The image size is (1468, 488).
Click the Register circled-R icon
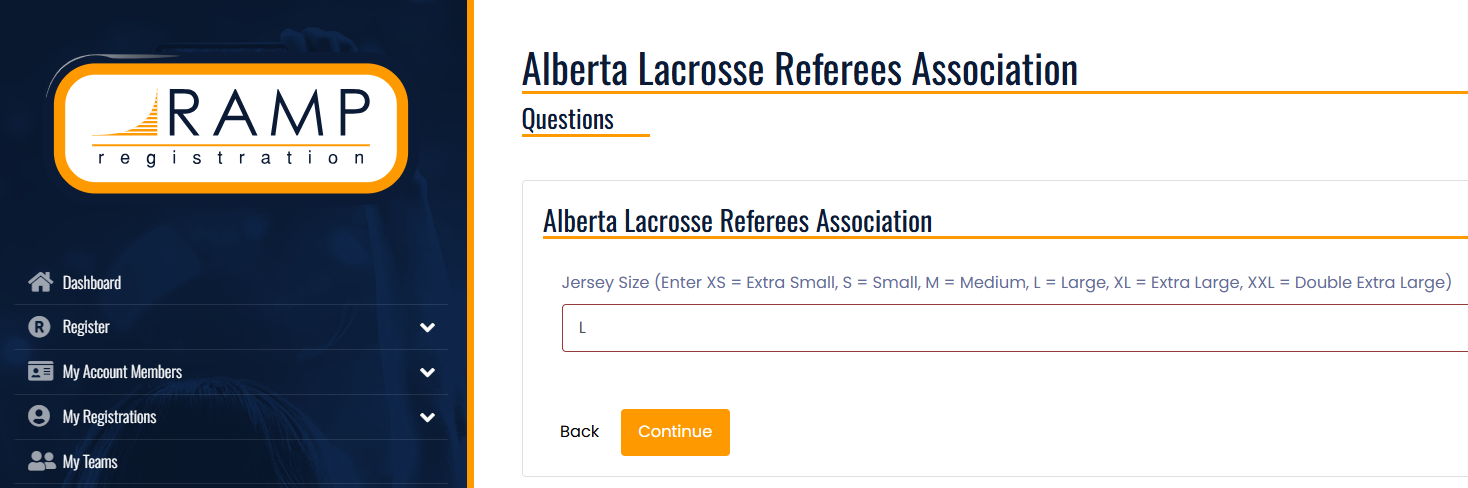(40, 327)
